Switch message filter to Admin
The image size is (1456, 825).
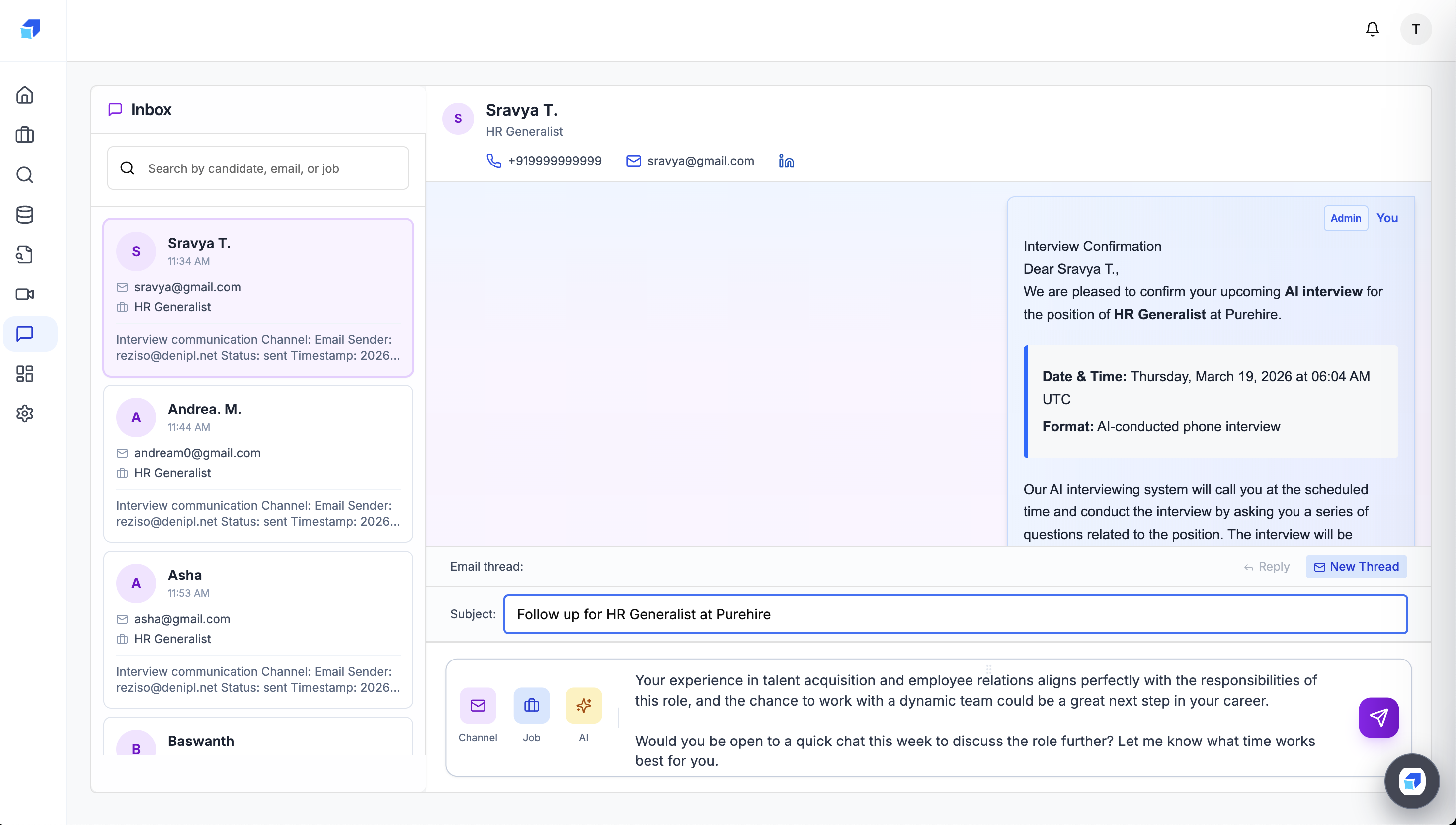tap(1346, 218)
